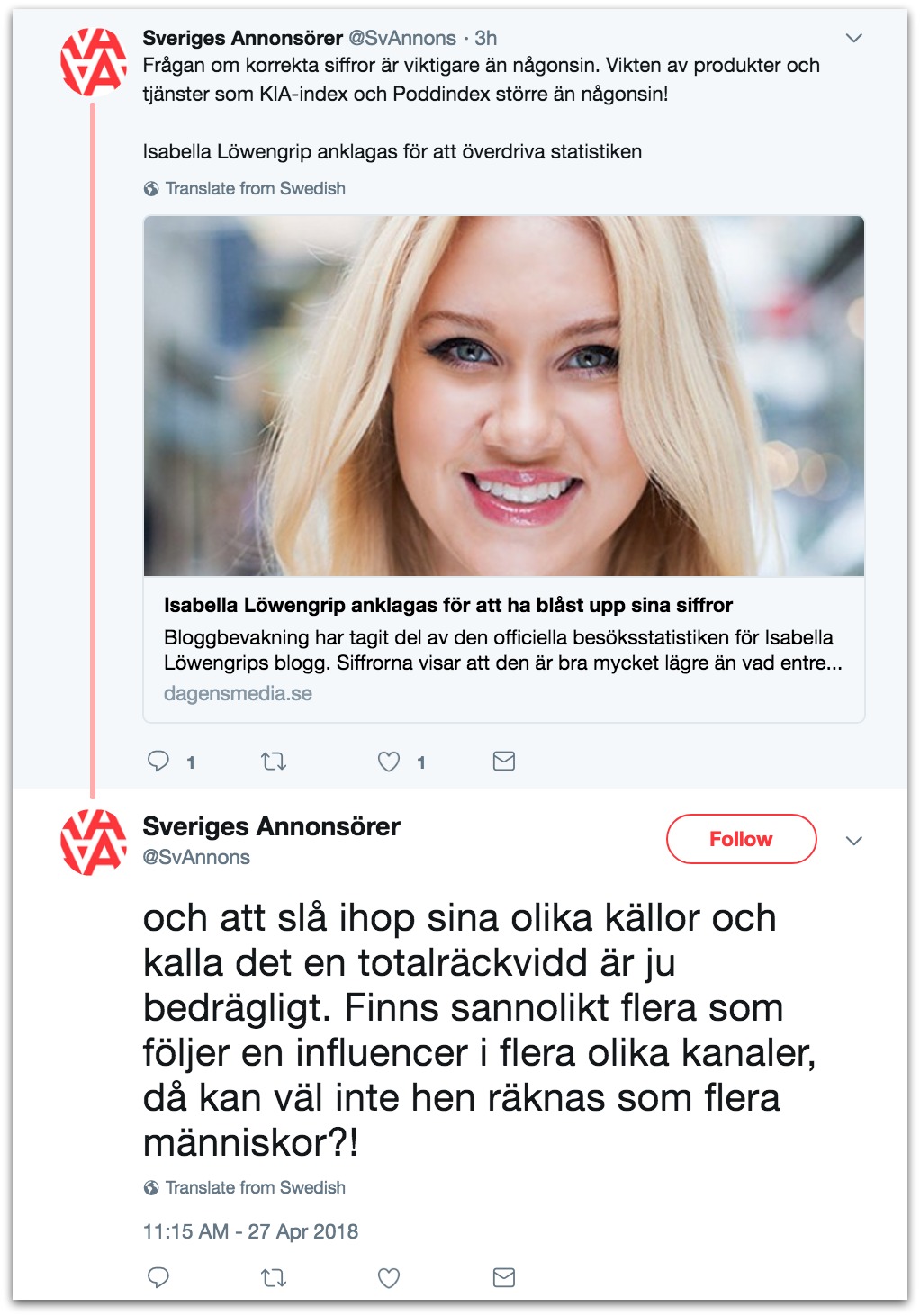920x1316 pixels.
Task: Send the first tweet via the envelope icon
Action: click(x=504, y=762)
